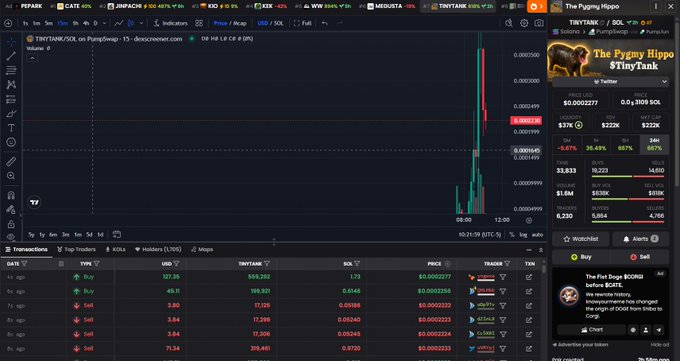Select the 4h time interval
This screenshot has height=361, width=680.
pos(86,23)
